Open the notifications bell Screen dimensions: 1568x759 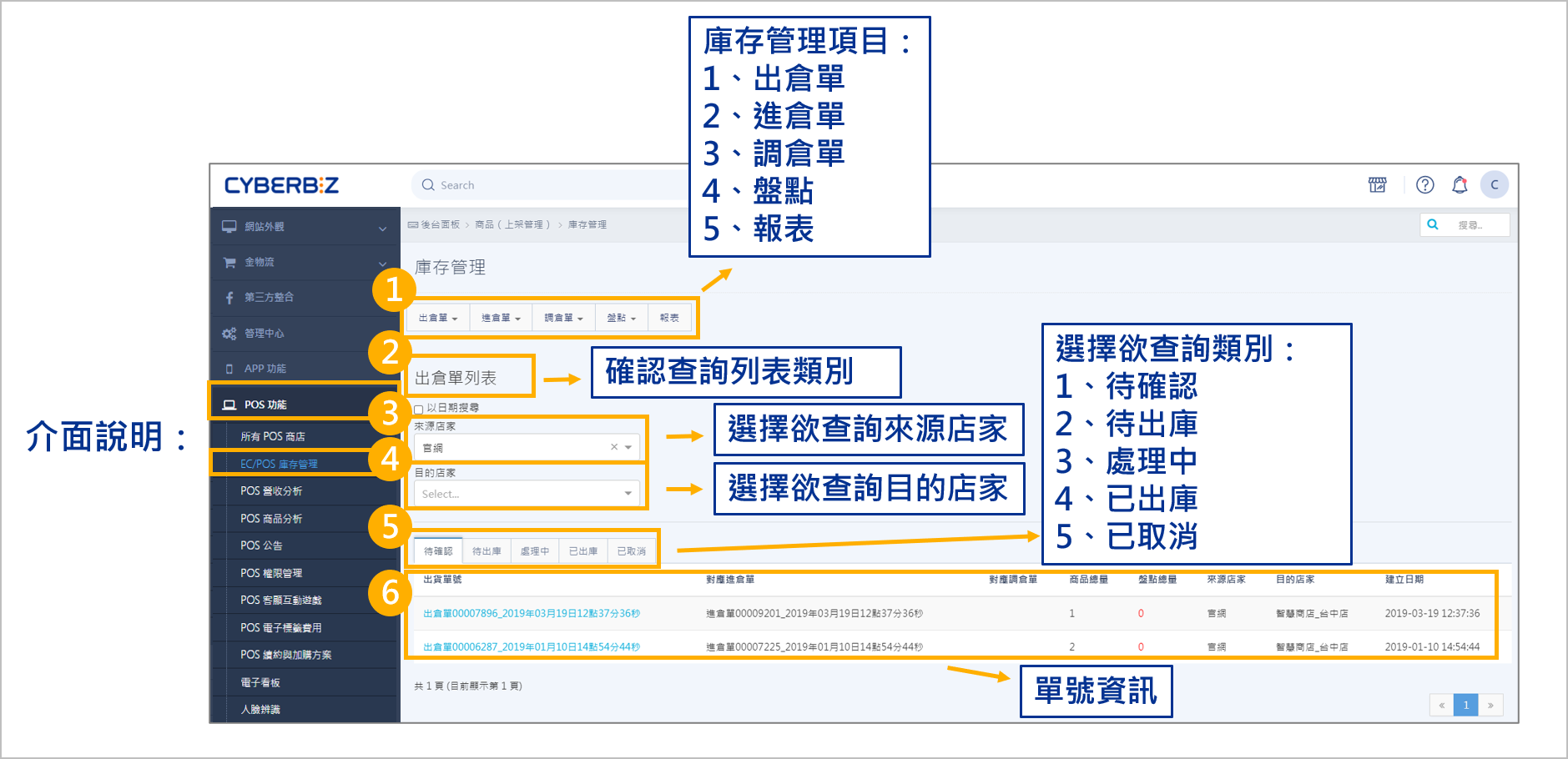1460,184
